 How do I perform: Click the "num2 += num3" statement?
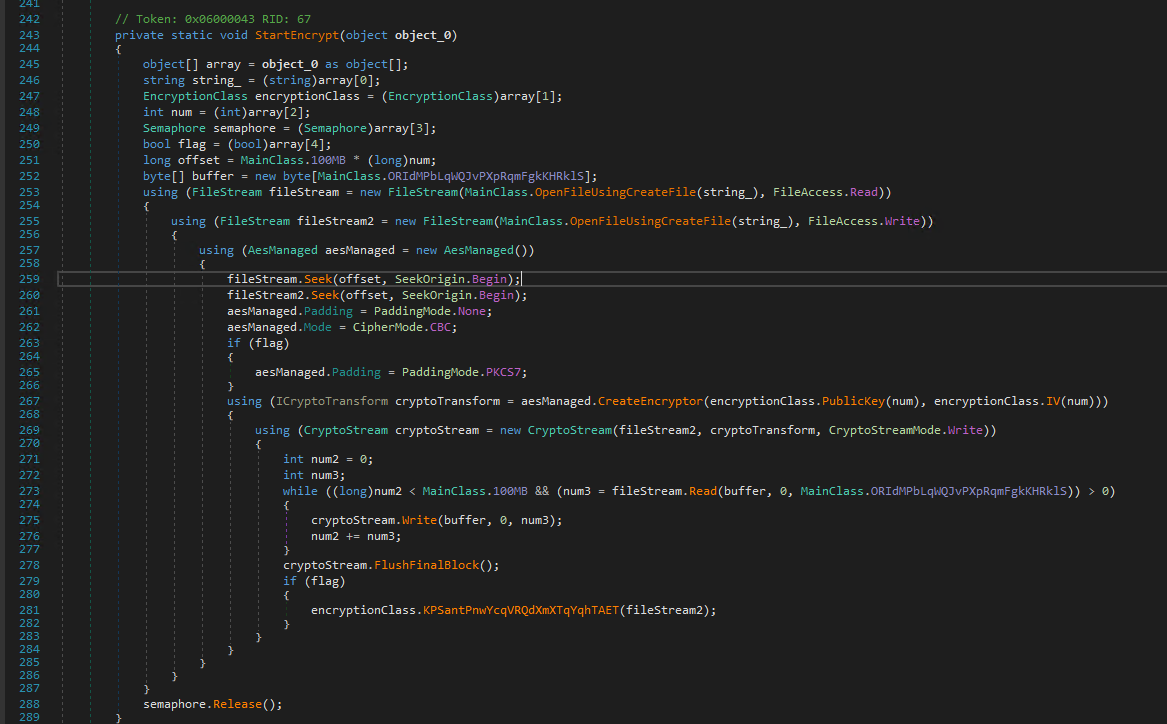coord(357,537)
